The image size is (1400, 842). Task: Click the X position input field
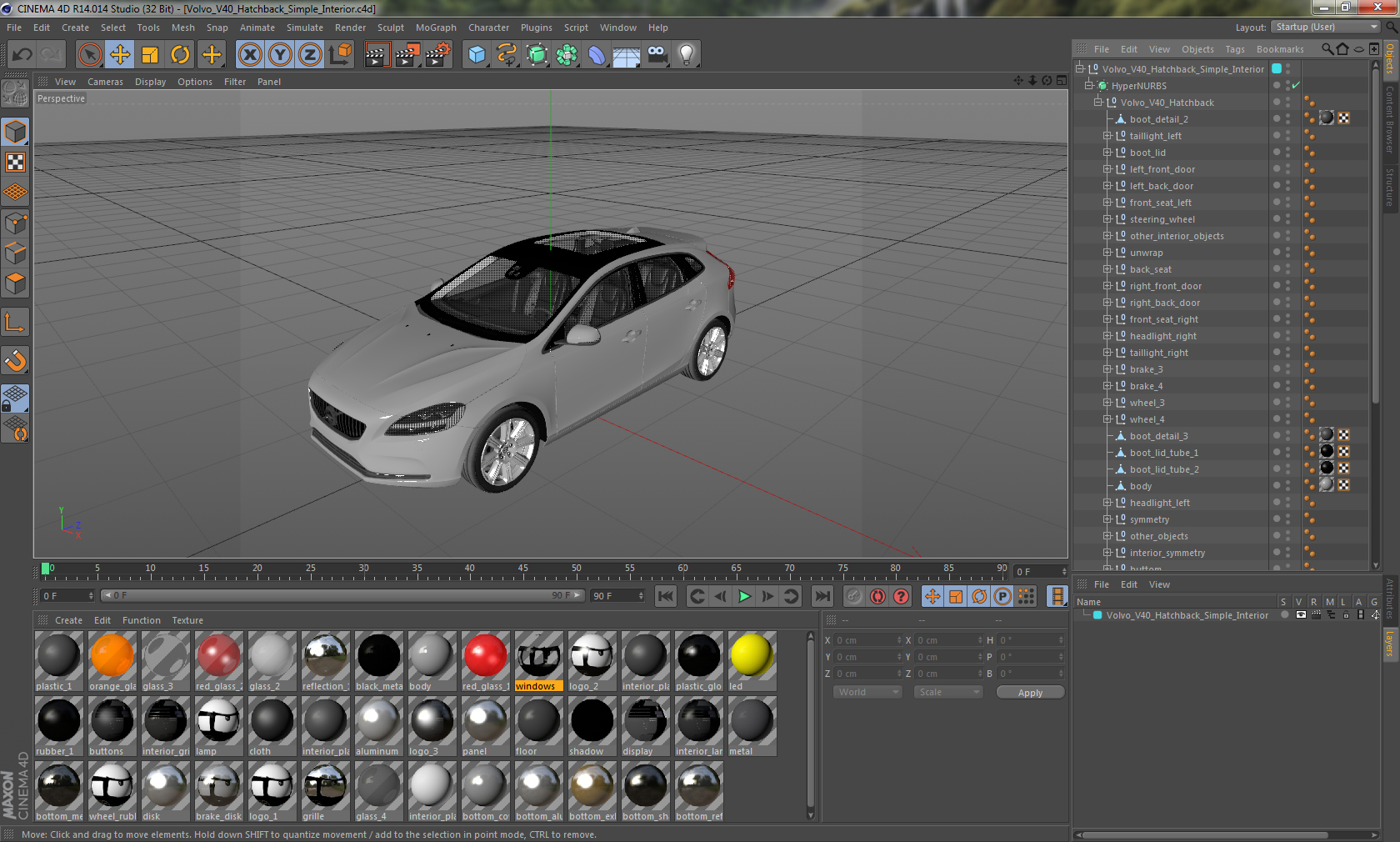[x=868, y=640]
